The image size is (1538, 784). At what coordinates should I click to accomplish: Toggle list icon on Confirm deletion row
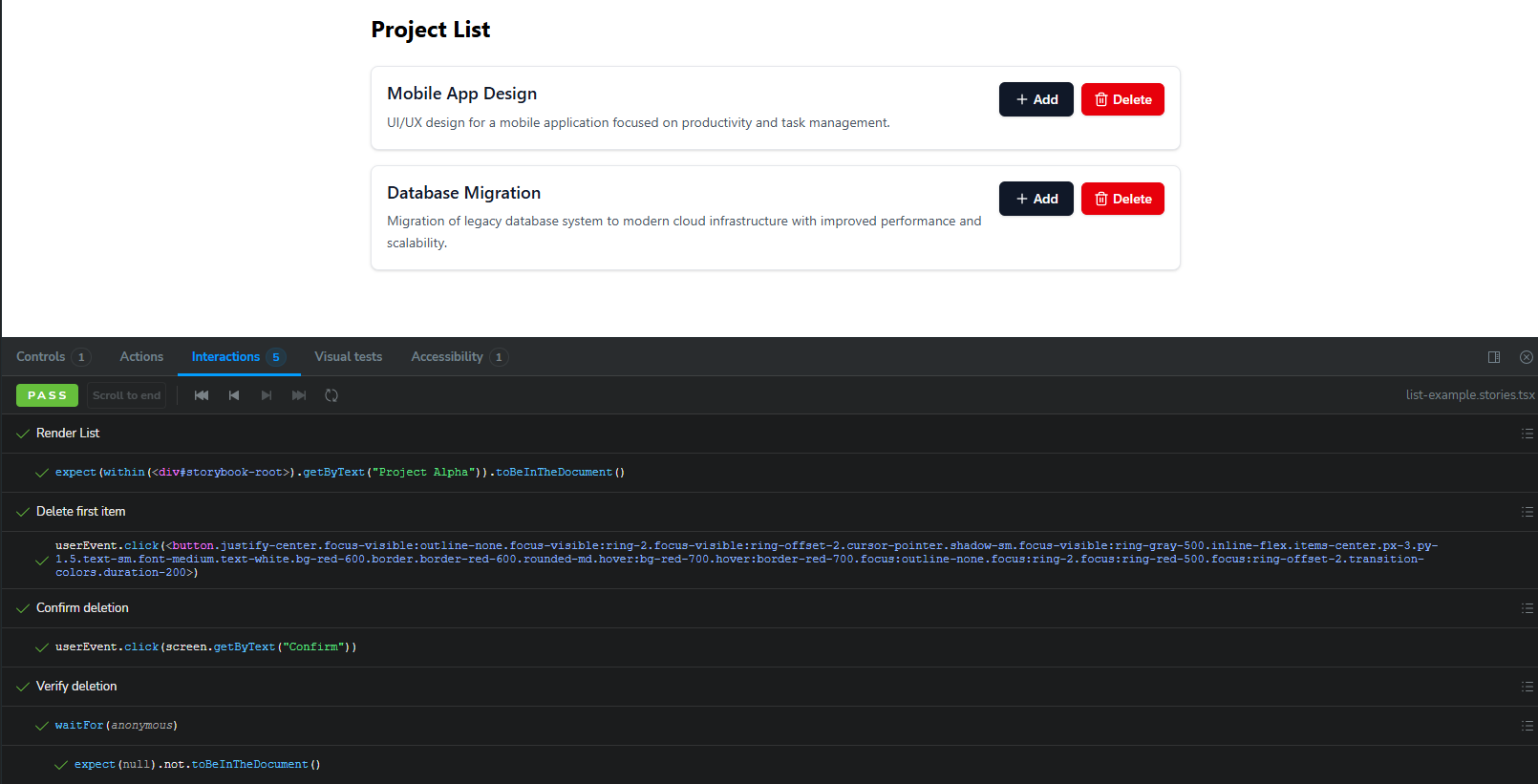point(1527,608)
